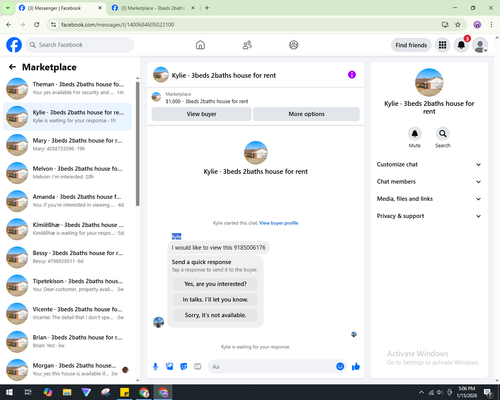Open Vicente conversation in the list

pyautogui.click(x=67, y=313)
